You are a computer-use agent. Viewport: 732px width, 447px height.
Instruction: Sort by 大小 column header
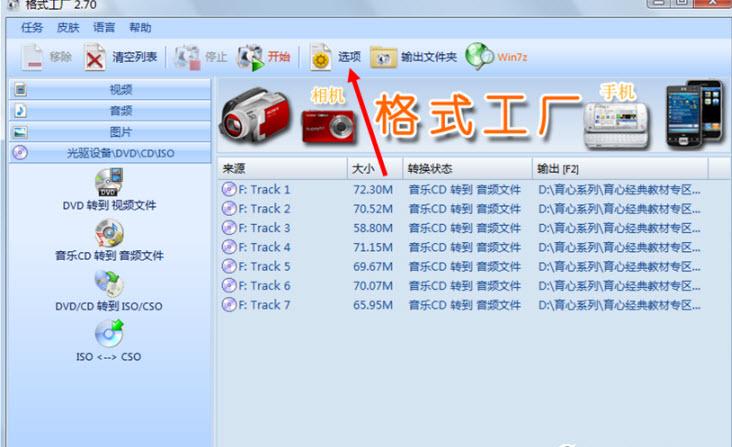[375, 168]
